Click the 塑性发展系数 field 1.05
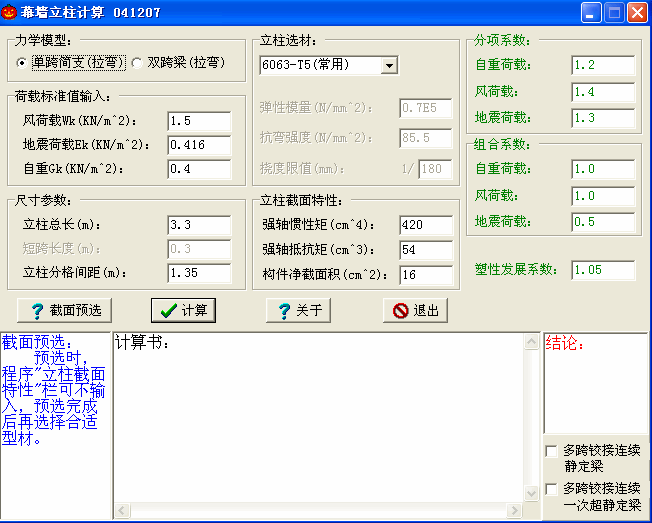652x523 pixels. (x=603, y=270)
